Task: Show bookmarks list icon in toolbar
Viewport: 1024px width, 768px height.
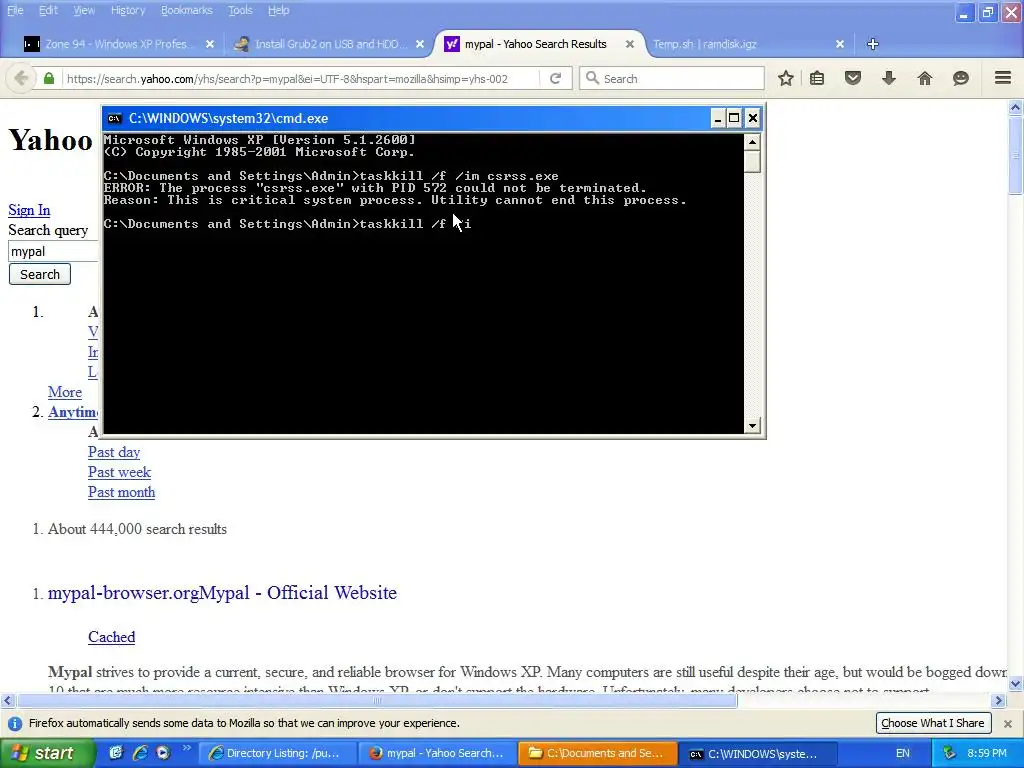Action: tap(817, 78)
